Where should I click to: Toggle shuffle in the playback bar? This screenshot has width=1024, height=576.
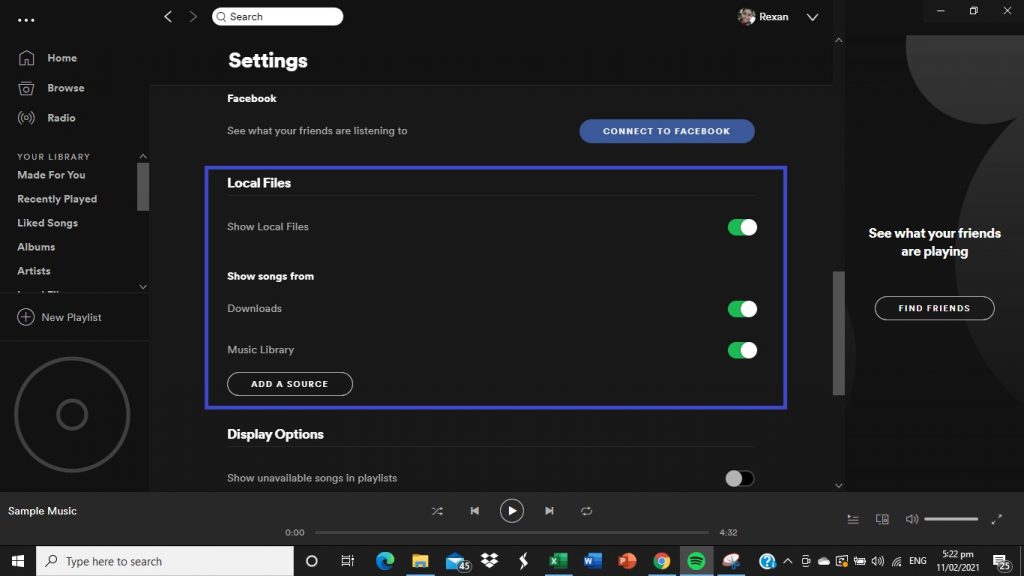click(437, 511)
